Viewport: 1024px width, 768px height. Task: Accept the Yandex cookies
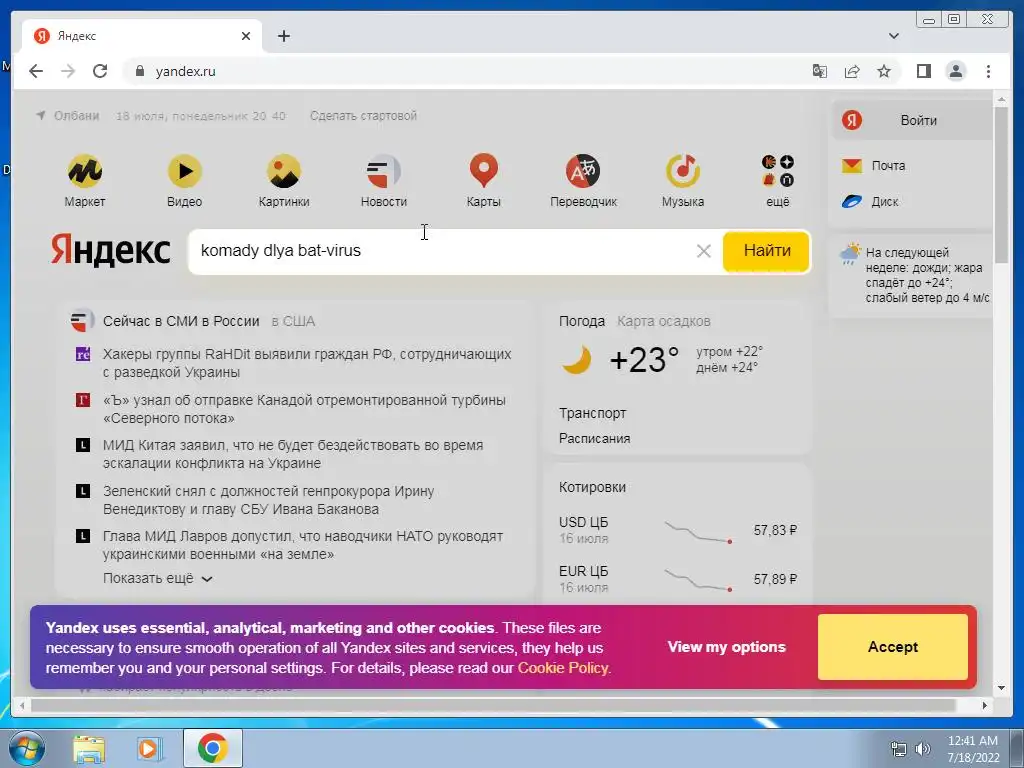tap(893, 647)
